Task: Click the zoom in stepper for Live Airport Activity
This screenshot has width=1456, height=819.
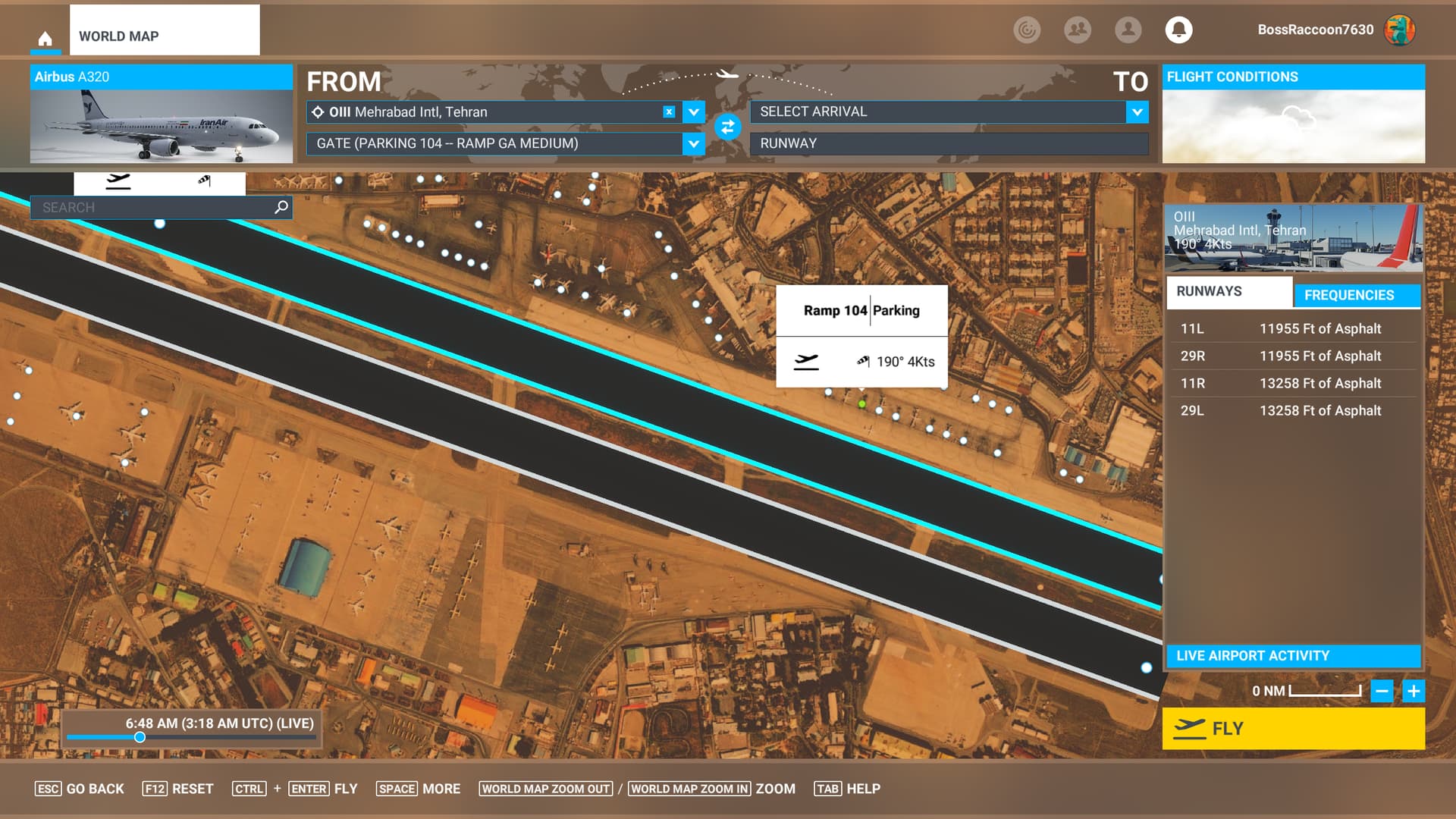Action: coord(1414,691)
